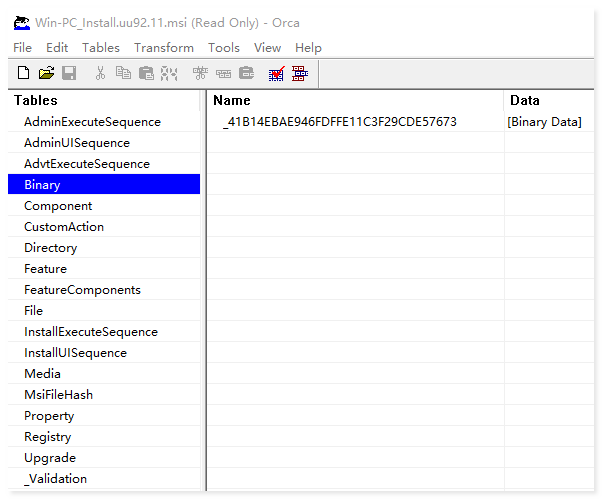Click the Validate icon with red checkmark

click(276, 73)
